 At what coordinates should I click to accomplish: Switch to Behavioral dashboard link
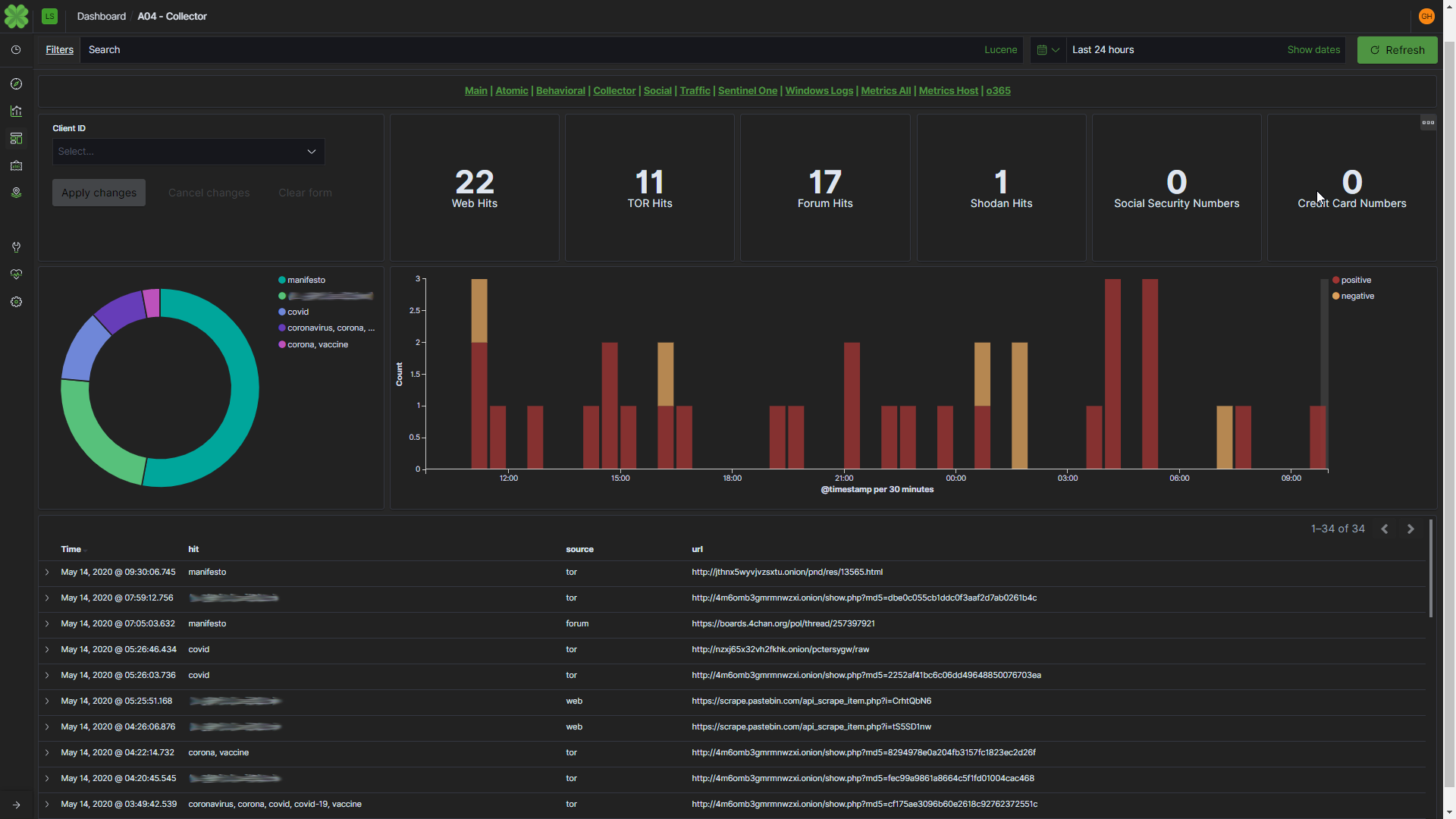tap(560, 91)
